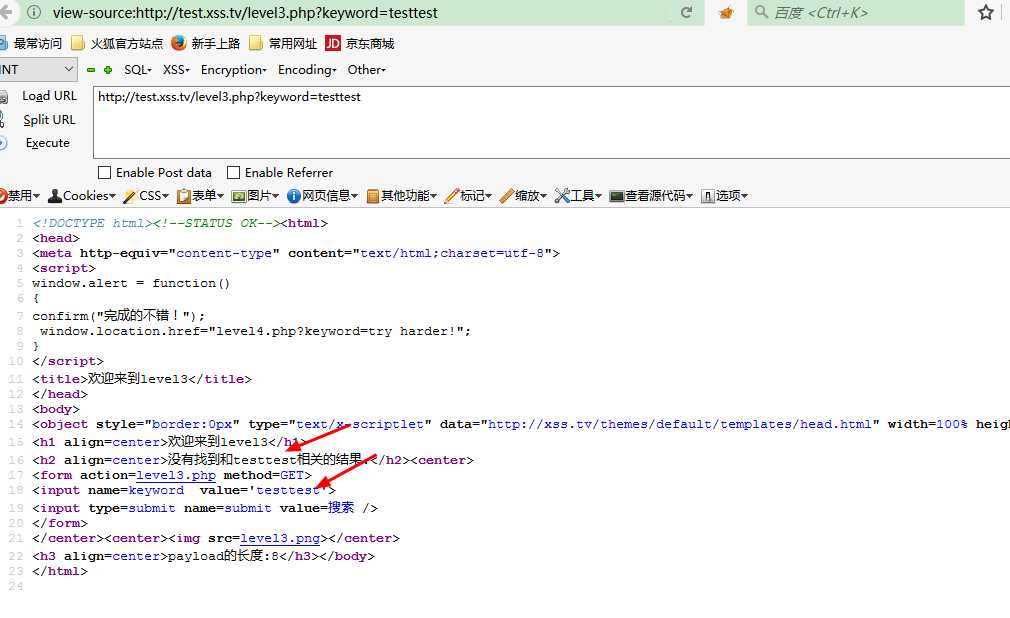Click the title line 欢迎来到level3
Viewport: 1010px width, 618px height.
[142, 378]
